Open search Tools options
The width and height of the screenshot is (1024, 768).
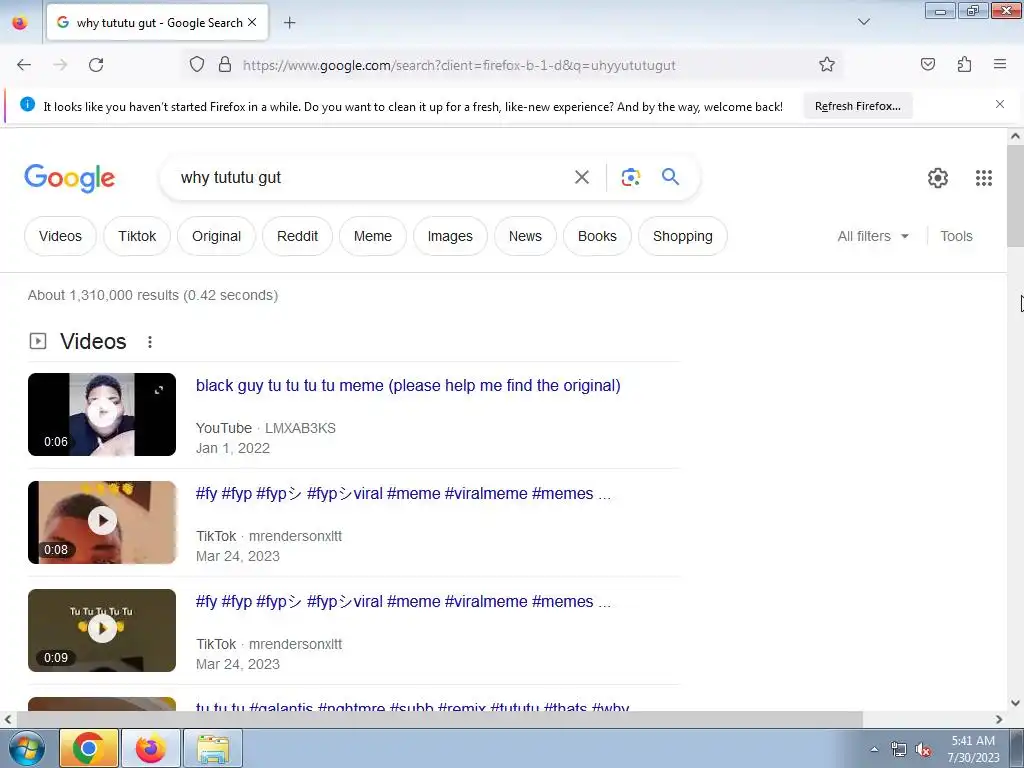[x=956, y=236]
